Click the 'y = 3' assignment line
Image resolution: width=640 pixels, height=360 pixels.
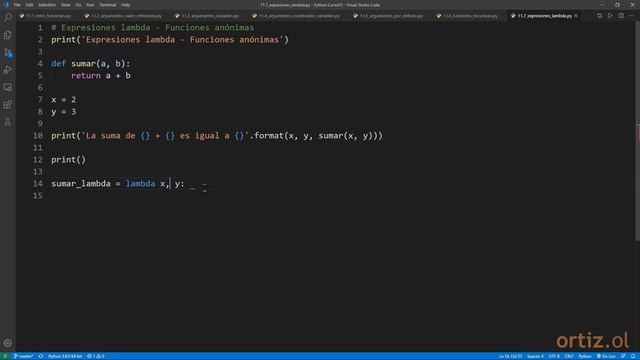coord(64,112)
